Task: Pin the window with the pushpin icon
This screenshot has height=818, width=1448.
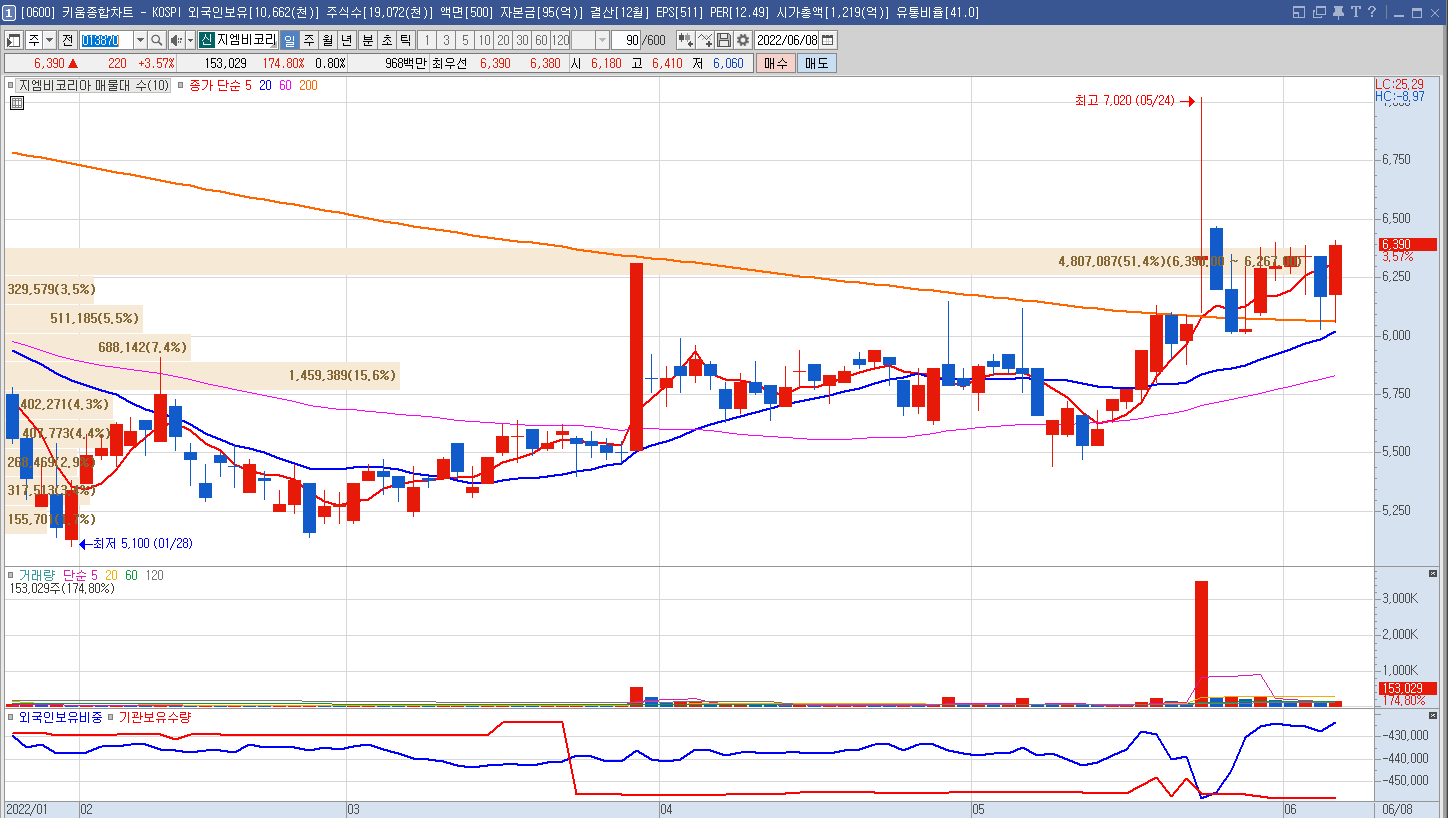Action: 1339,12
